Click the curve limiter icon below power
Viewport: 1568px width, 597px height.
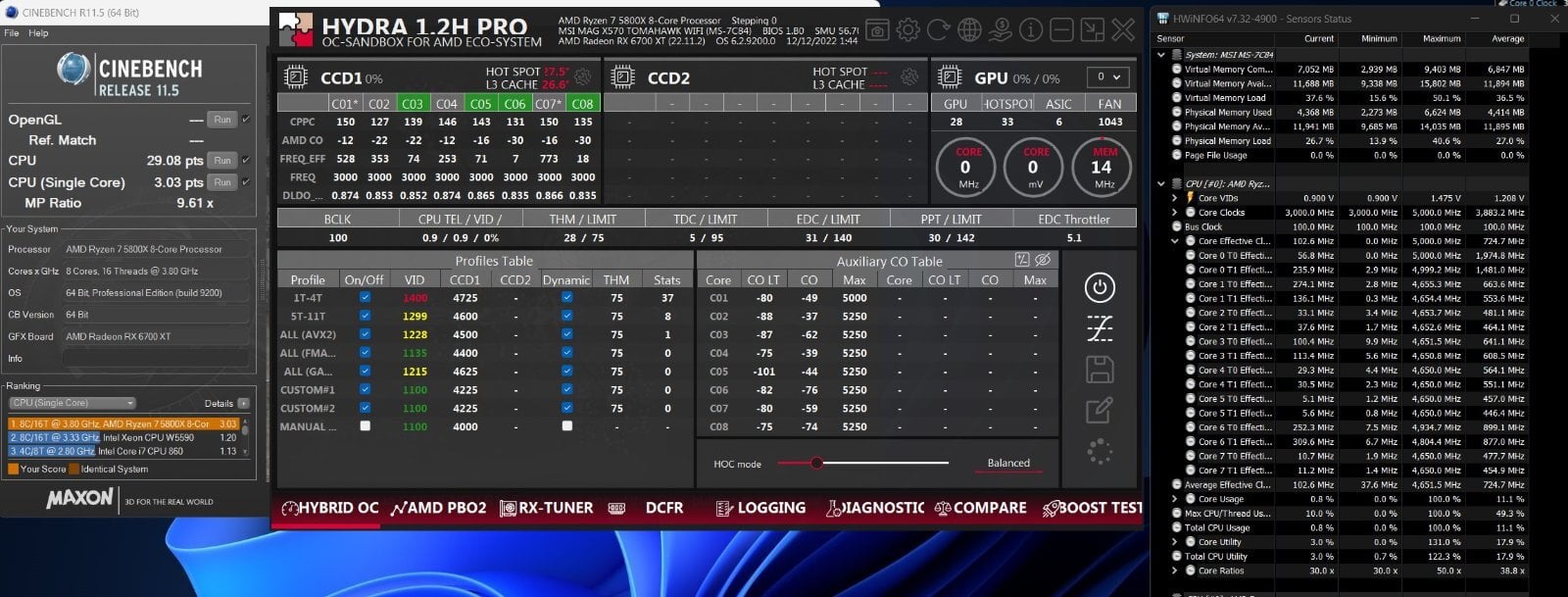[x=1100, y=328]
